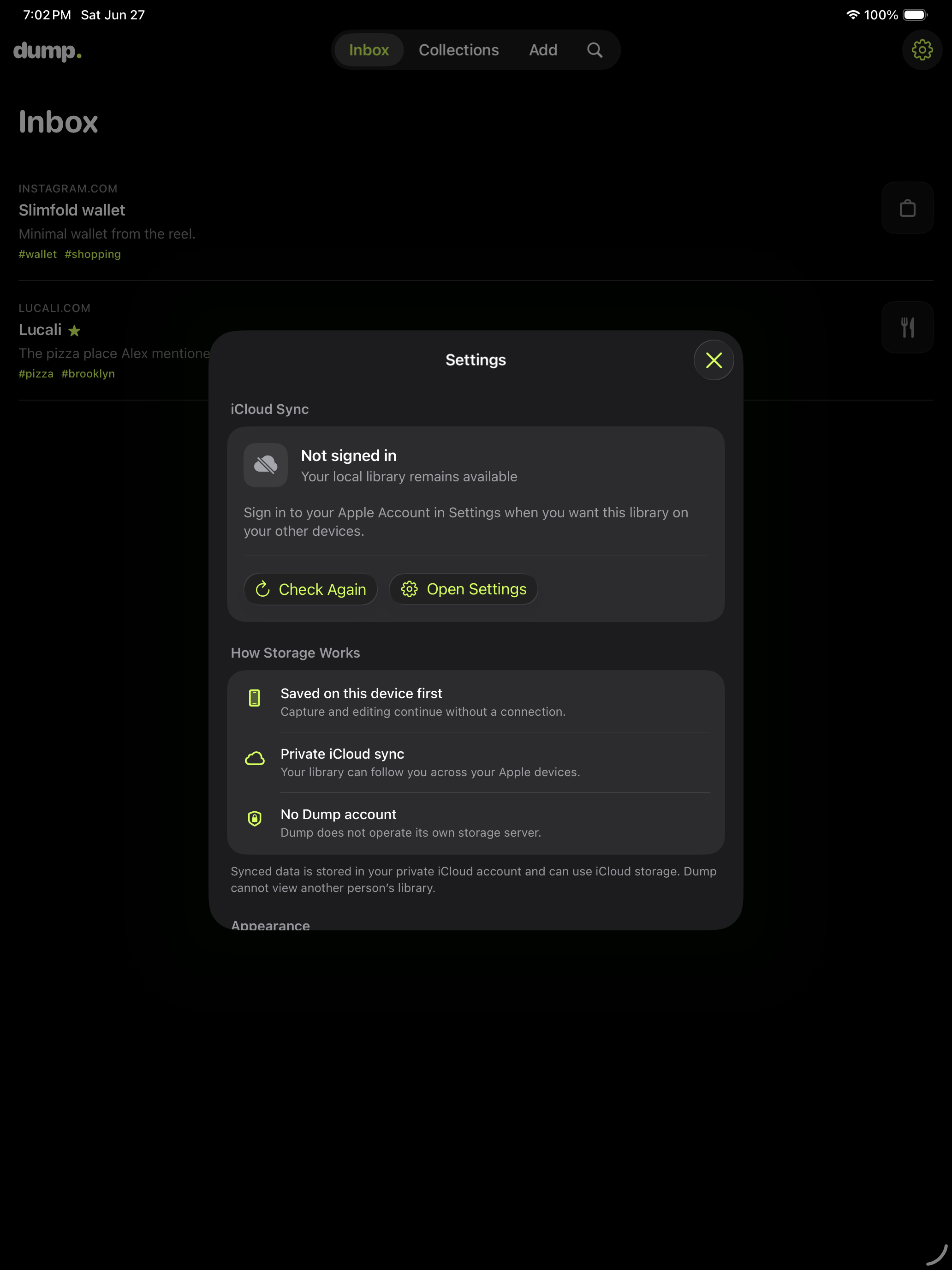
Task: Click the lock shield icon beside No Dump account
Action: pos(254,818)
